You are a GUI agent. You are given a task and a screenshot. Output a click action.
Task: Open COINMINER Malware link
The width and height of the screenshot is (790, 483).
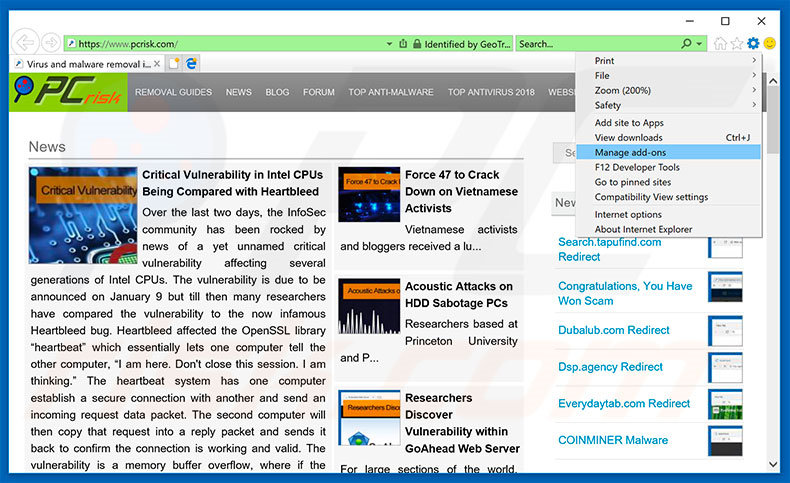pyautogui.click(x=613, y=440)
